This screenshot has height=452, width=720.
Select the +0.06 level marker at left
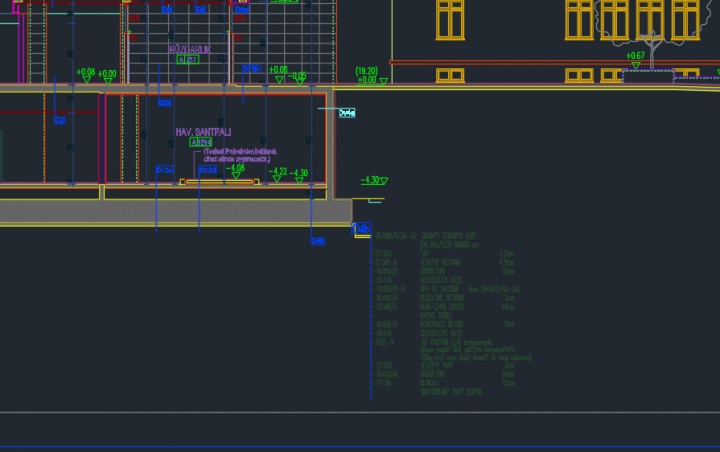click(x=86, y=74)
